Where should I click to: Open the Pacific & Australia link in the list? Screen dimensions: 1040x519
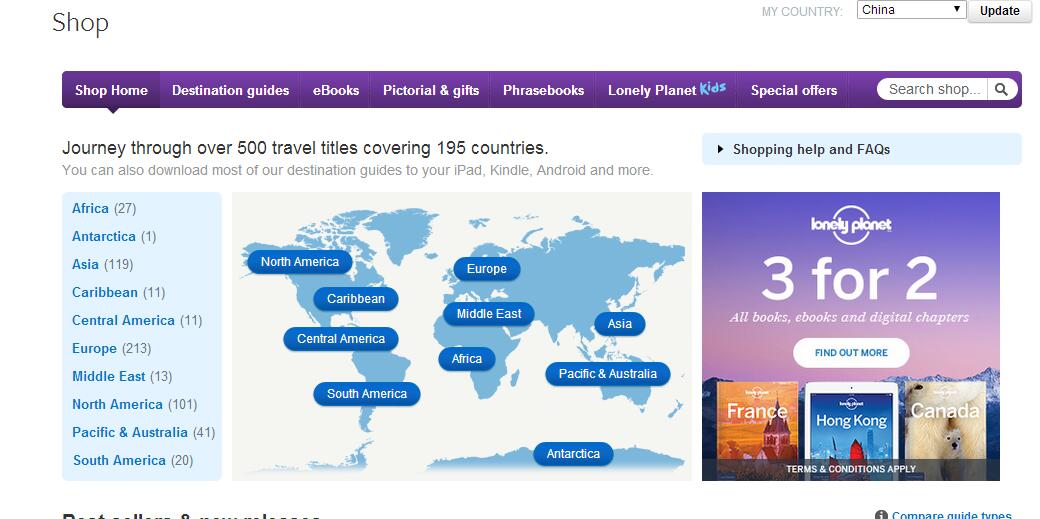pyautogui.click(x=130, y=432)
